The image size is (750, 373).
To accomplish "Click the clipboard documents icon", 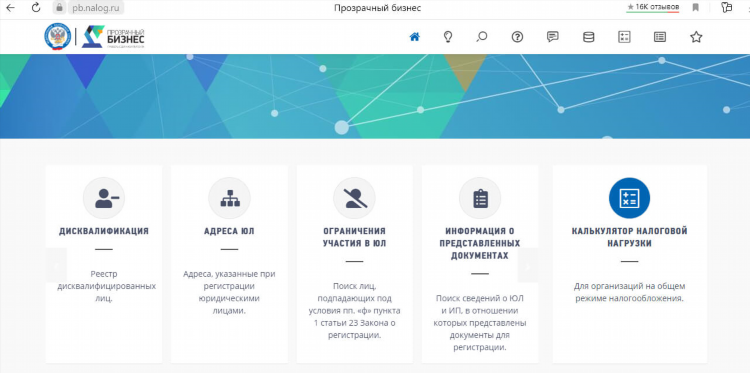I will coord(480,198).
